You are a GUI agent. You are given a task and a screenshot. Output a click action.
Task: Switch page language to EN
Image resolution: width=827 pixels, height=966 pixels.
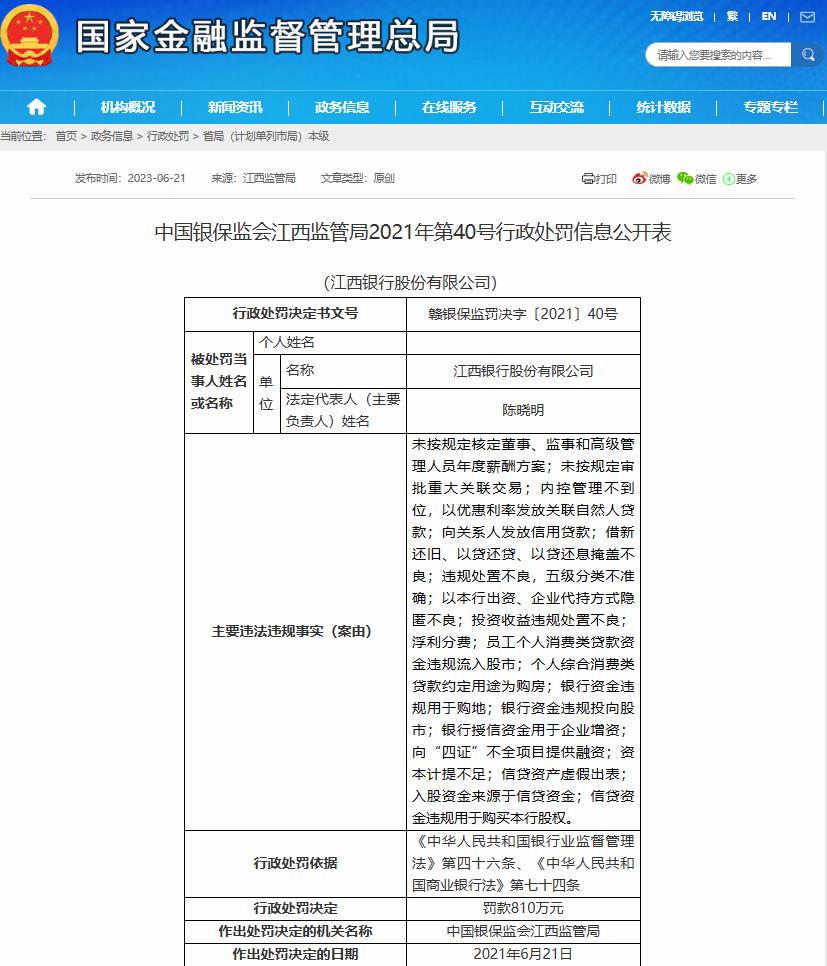[x=769, y=17]
